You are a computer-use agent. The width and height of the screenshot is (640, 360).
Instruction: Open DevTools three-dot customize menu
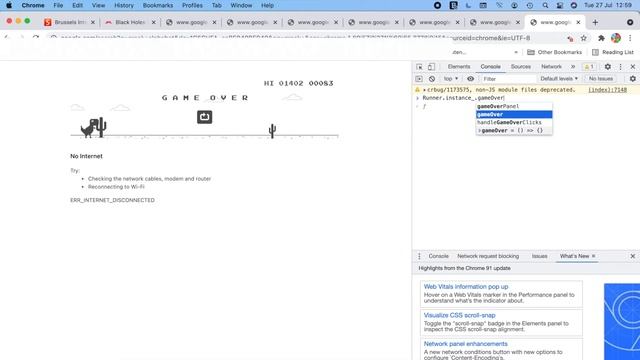coord(620,67)
